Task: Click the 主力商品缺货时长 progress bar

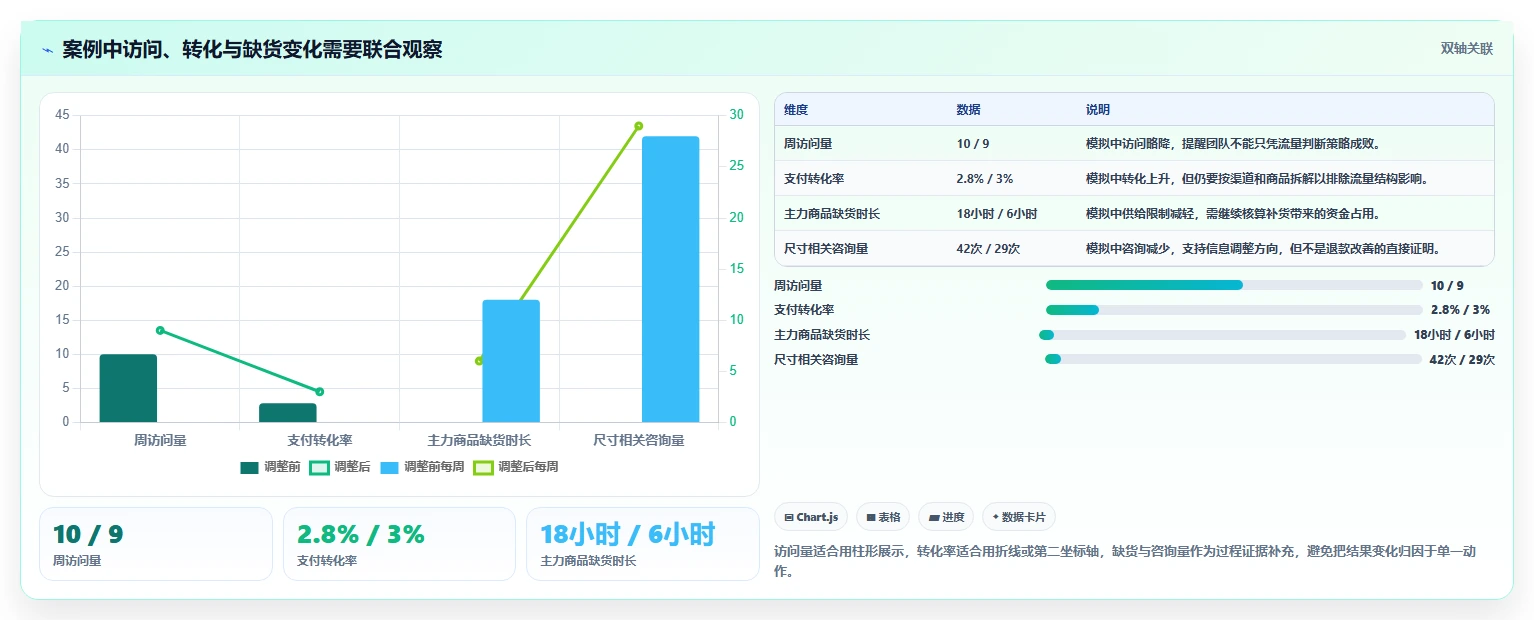Action: 1222,335
